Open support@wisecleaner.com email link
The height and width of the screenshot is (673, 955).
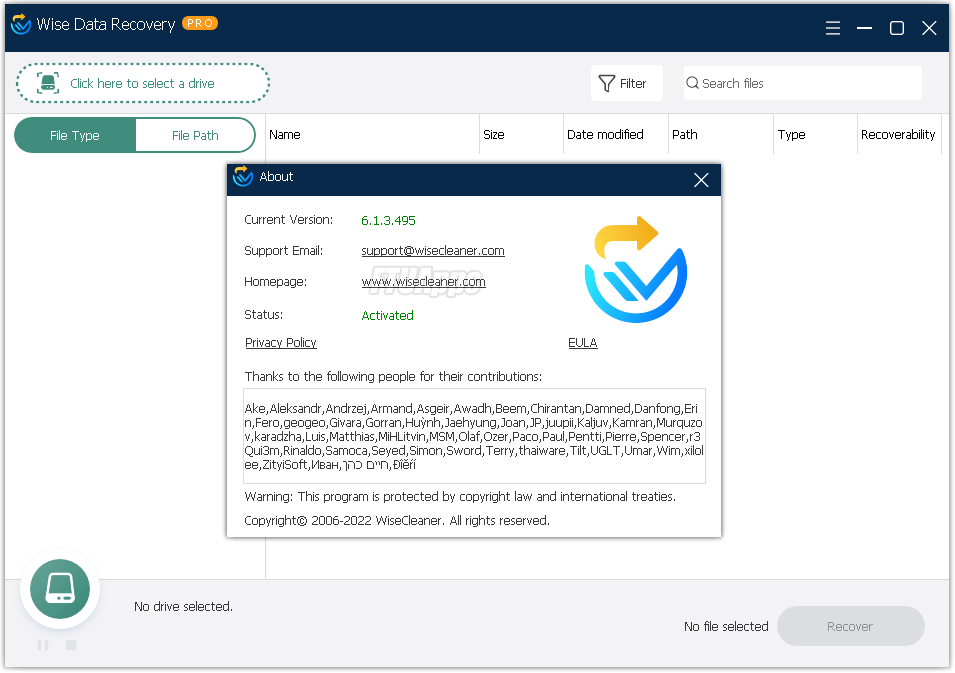(432, 250)
